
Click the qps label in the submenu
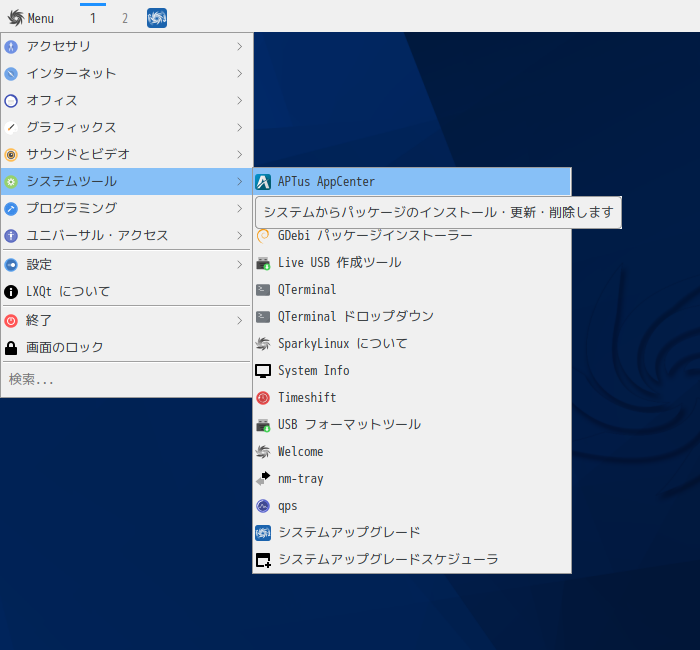[288, 506]
